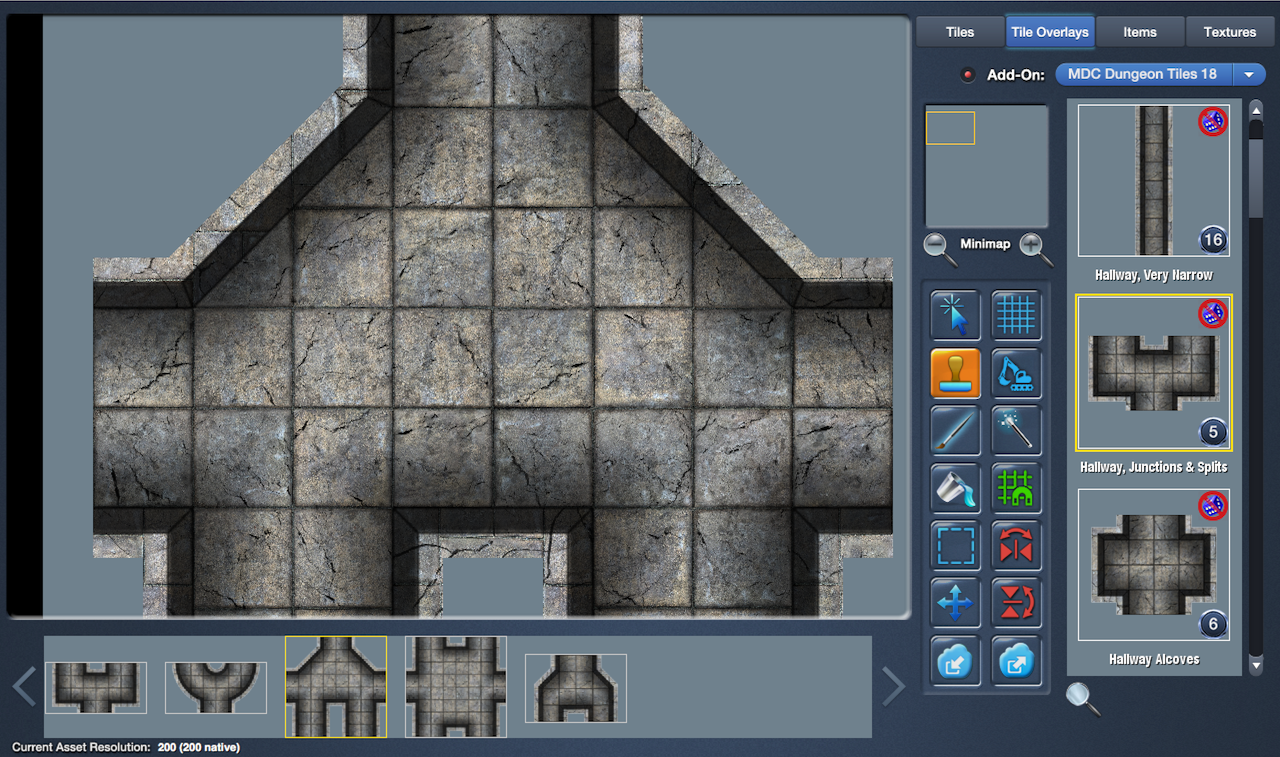This screenshot has width=1280, height=757.
Task: Click the 16 count badge on Very Narrow
Action: click(x=1213, y=240)
